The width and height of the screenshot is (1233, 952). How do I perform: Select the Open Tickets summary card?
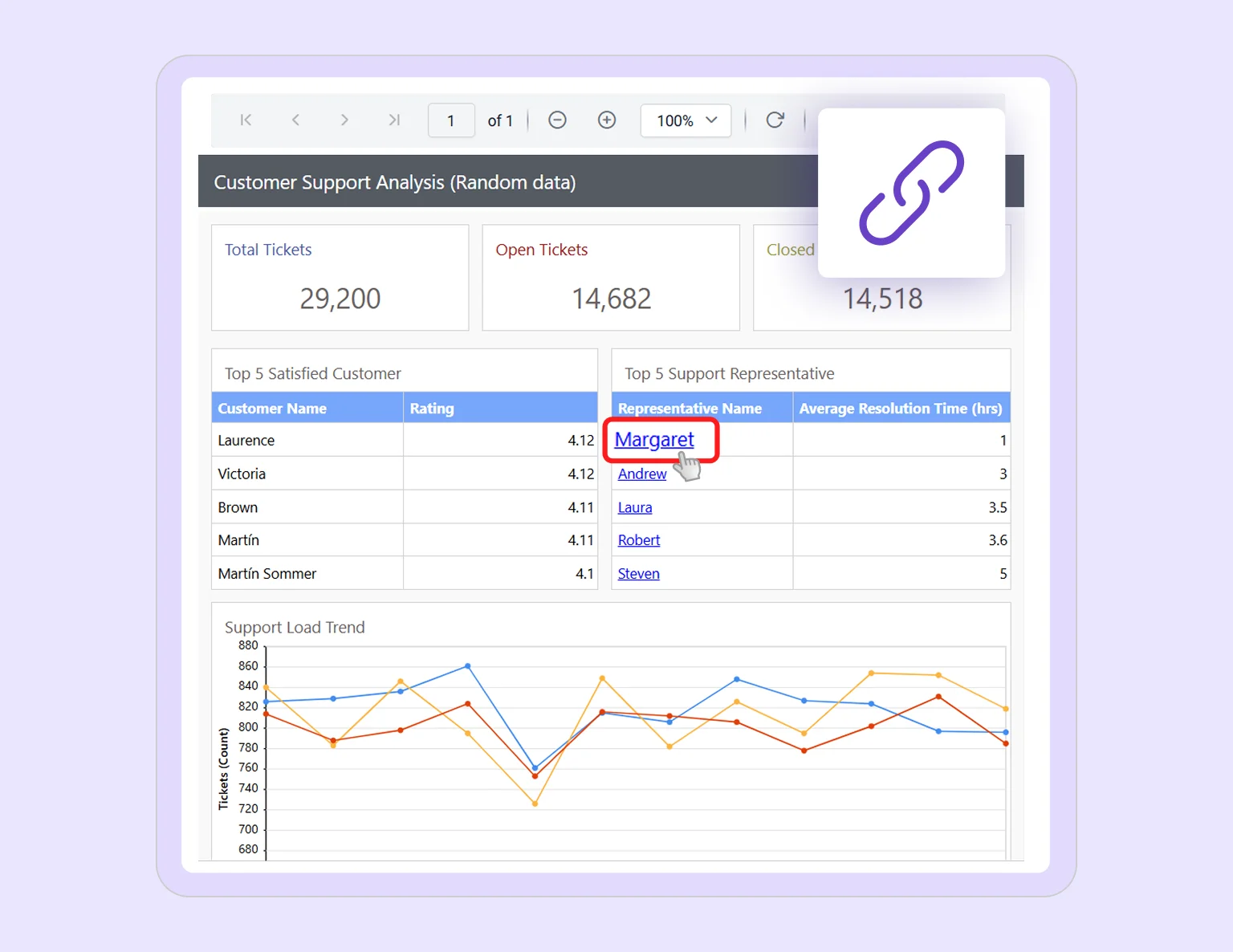pos(610,277)
